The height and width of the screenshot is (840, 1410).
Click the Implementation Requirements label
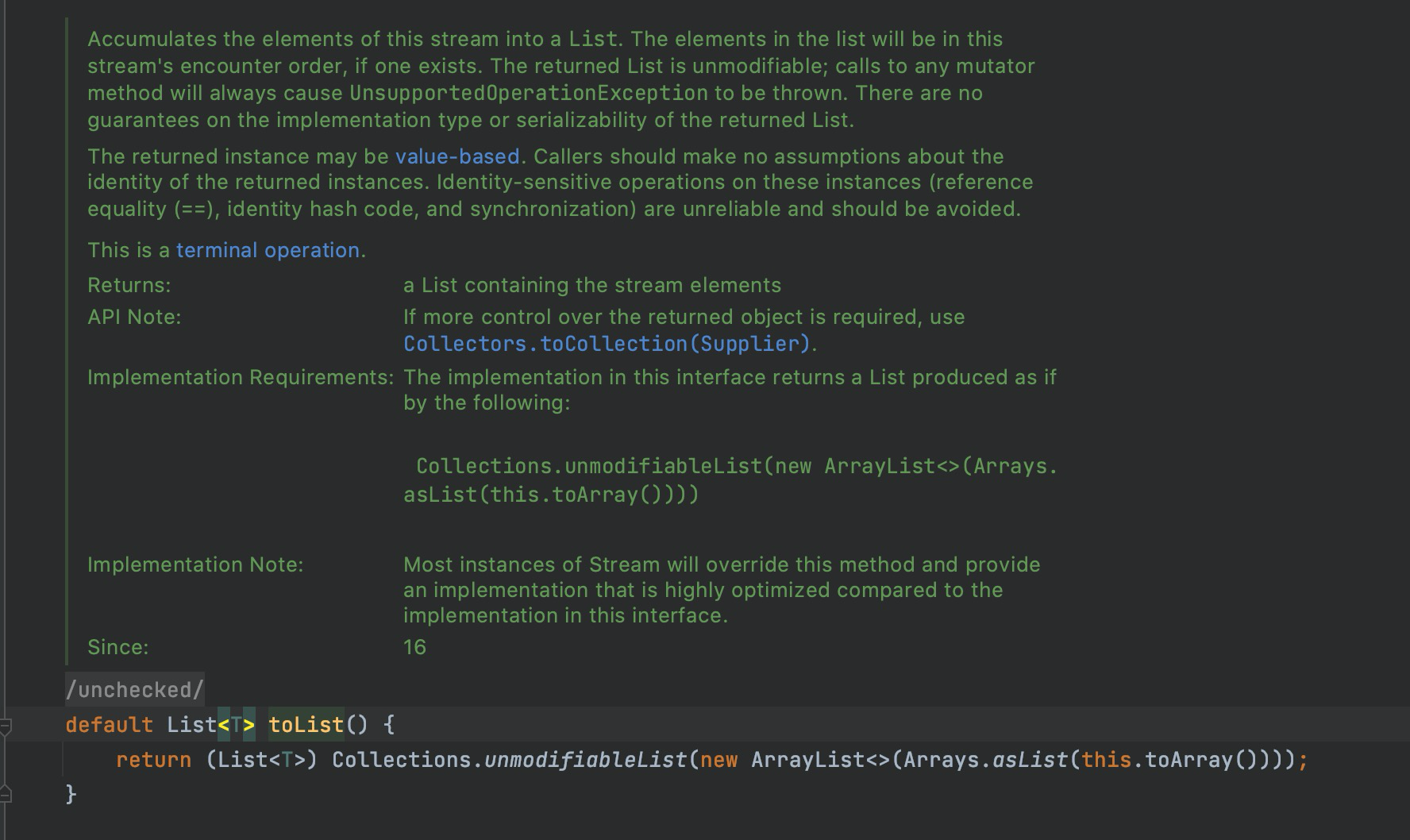point(240,377)
